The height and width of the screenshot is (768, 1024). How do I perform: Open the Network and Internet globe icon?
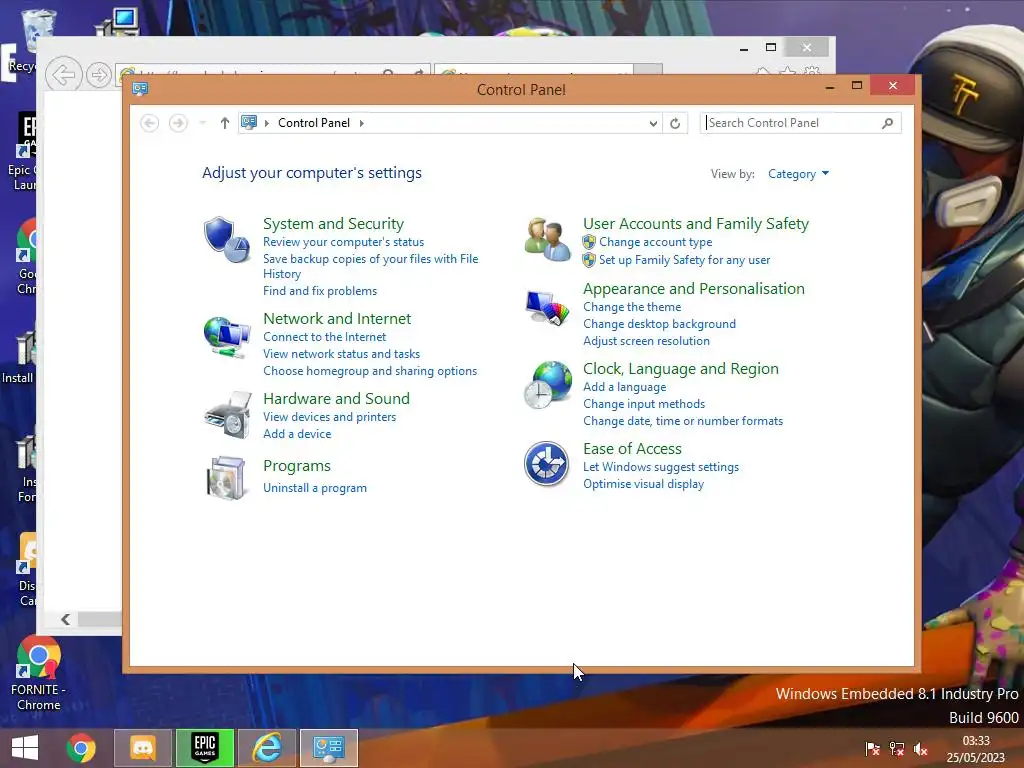pyautogui.click(x=227, y=337)
